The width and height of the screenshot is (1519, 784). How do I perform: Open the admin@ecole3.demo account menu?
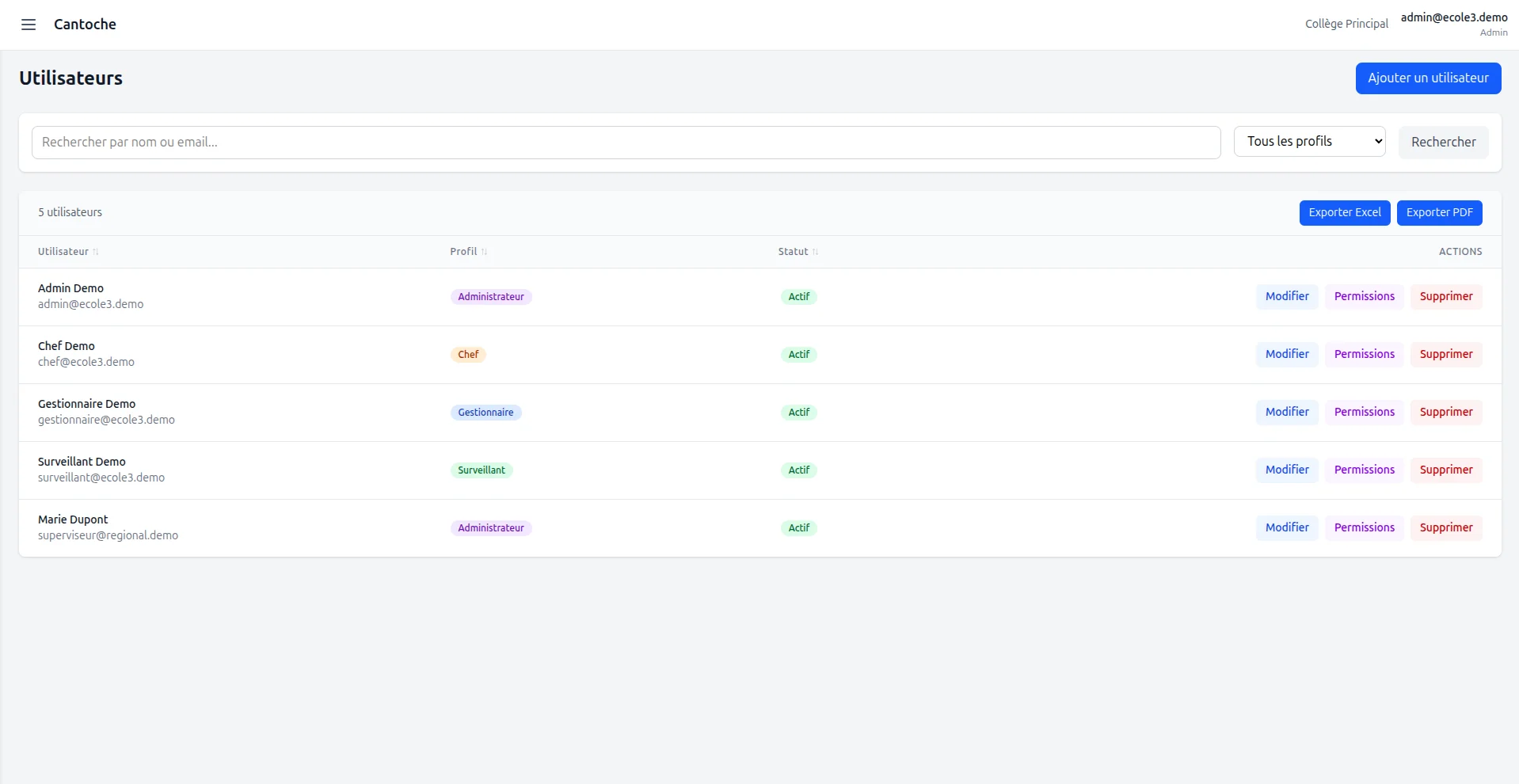pyautogui.click(x=1453, y=24)
